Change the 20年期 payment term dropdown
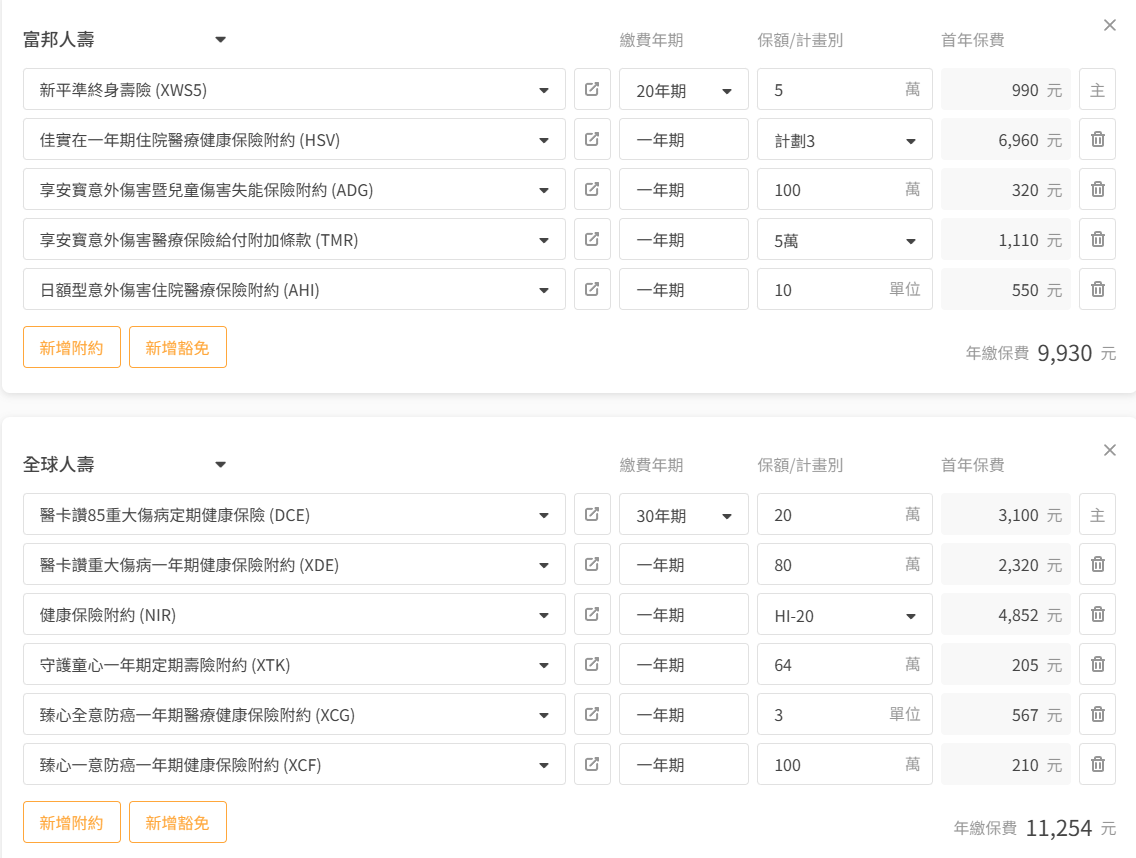The width and height of the screenshot is (1136, 858). (x=684, y=90)
